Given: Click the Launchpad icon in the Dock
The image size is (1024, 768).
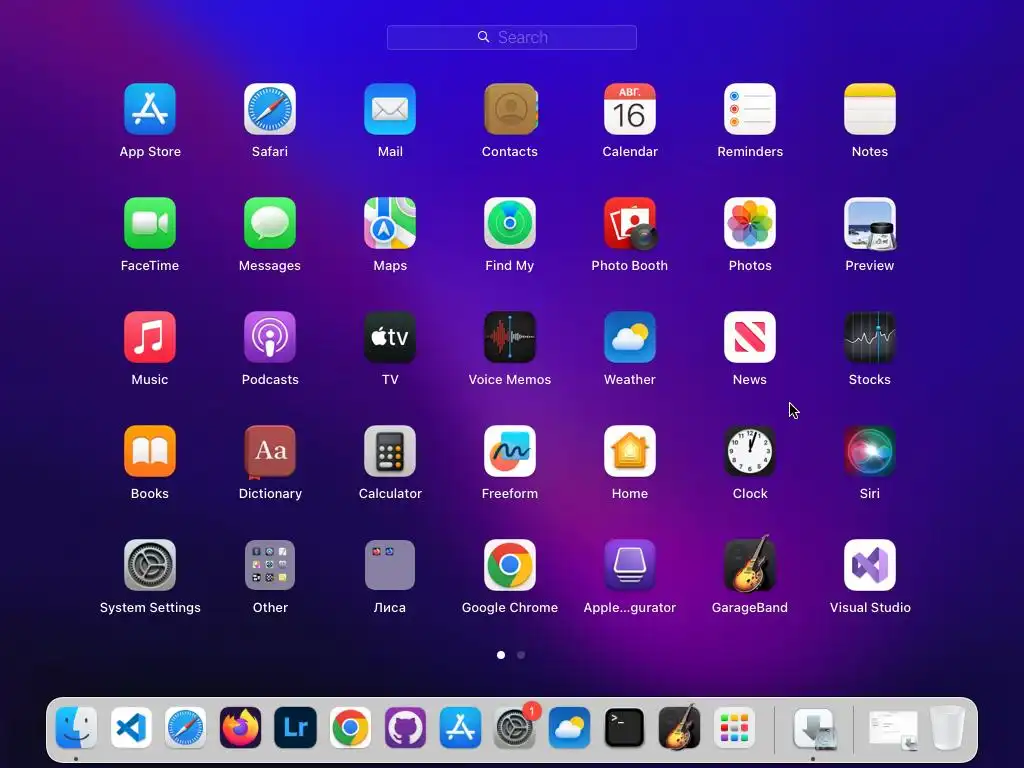Looking at the screenshot, I should pyautogui.click(x=734, y=728).
